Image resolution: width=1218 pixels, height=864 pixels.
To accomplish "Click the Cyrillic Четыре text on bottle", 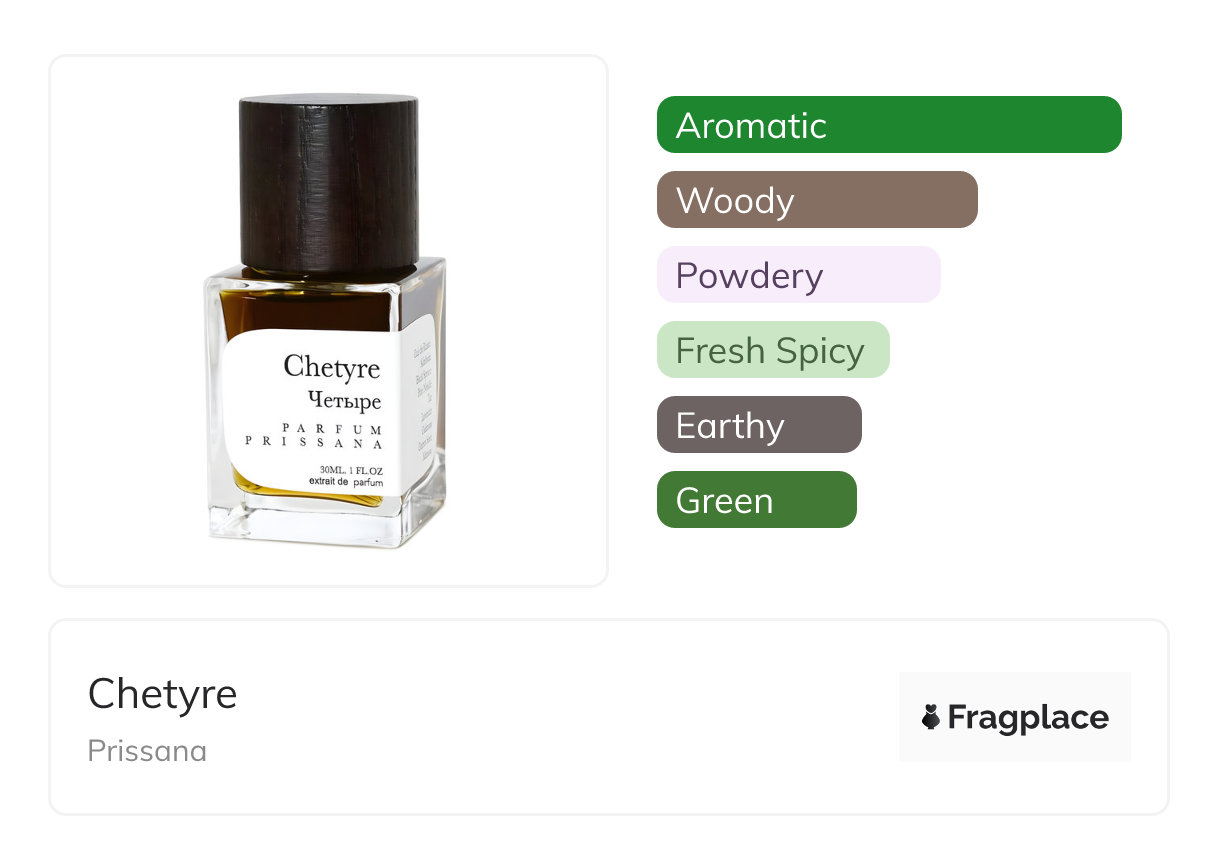I will click(345, 401).
